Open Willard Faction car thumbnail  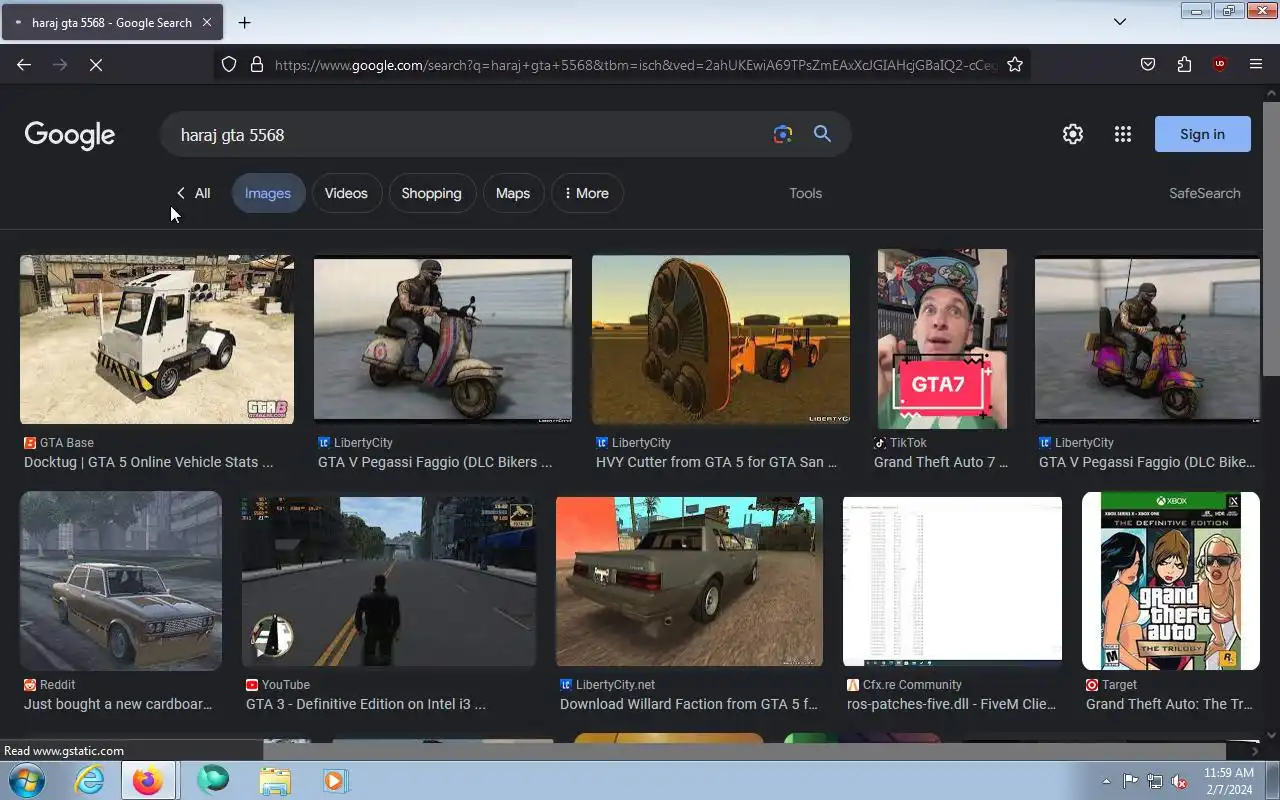(689, 581)
